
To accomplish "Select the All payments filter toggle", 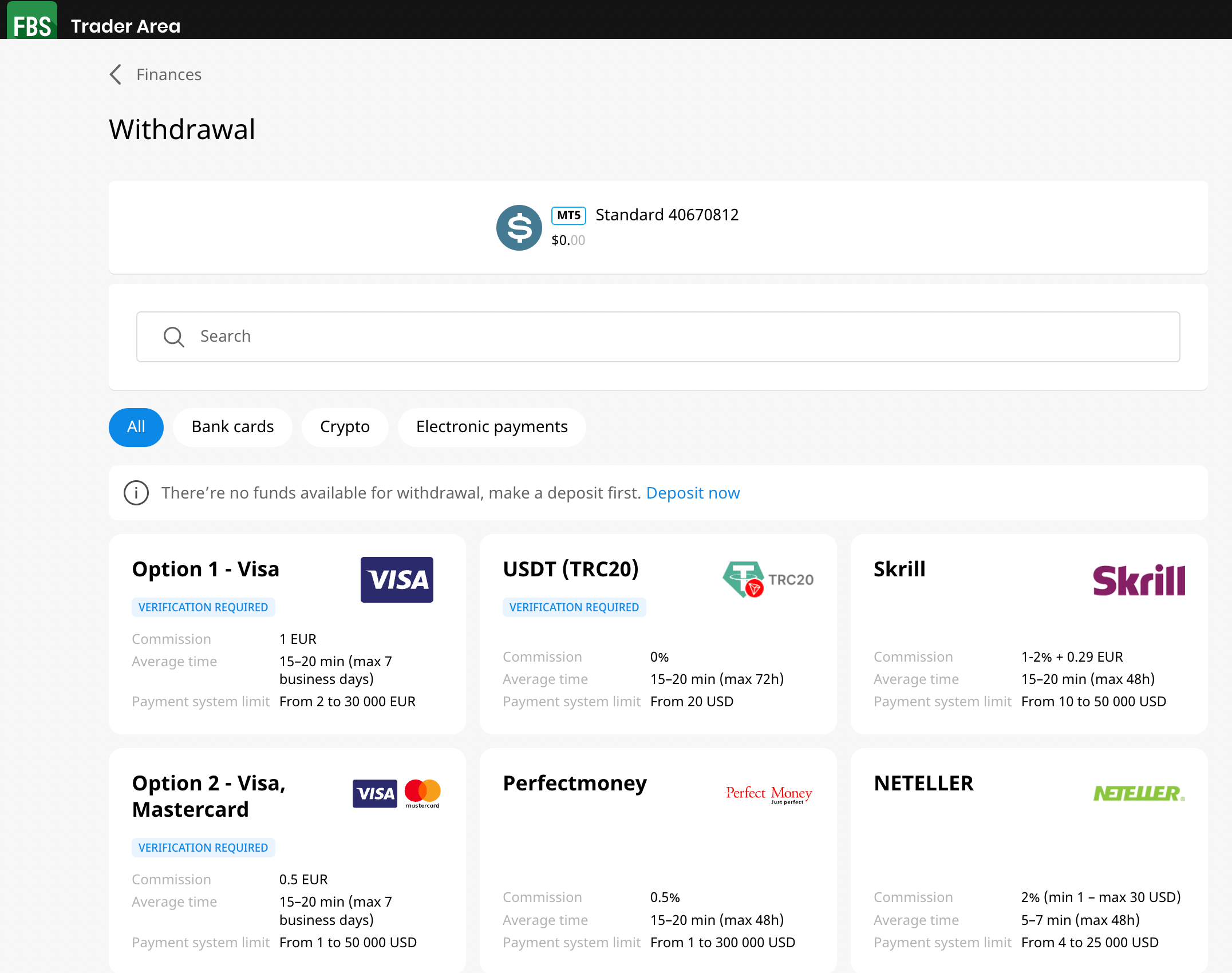I will click(136, 427).
